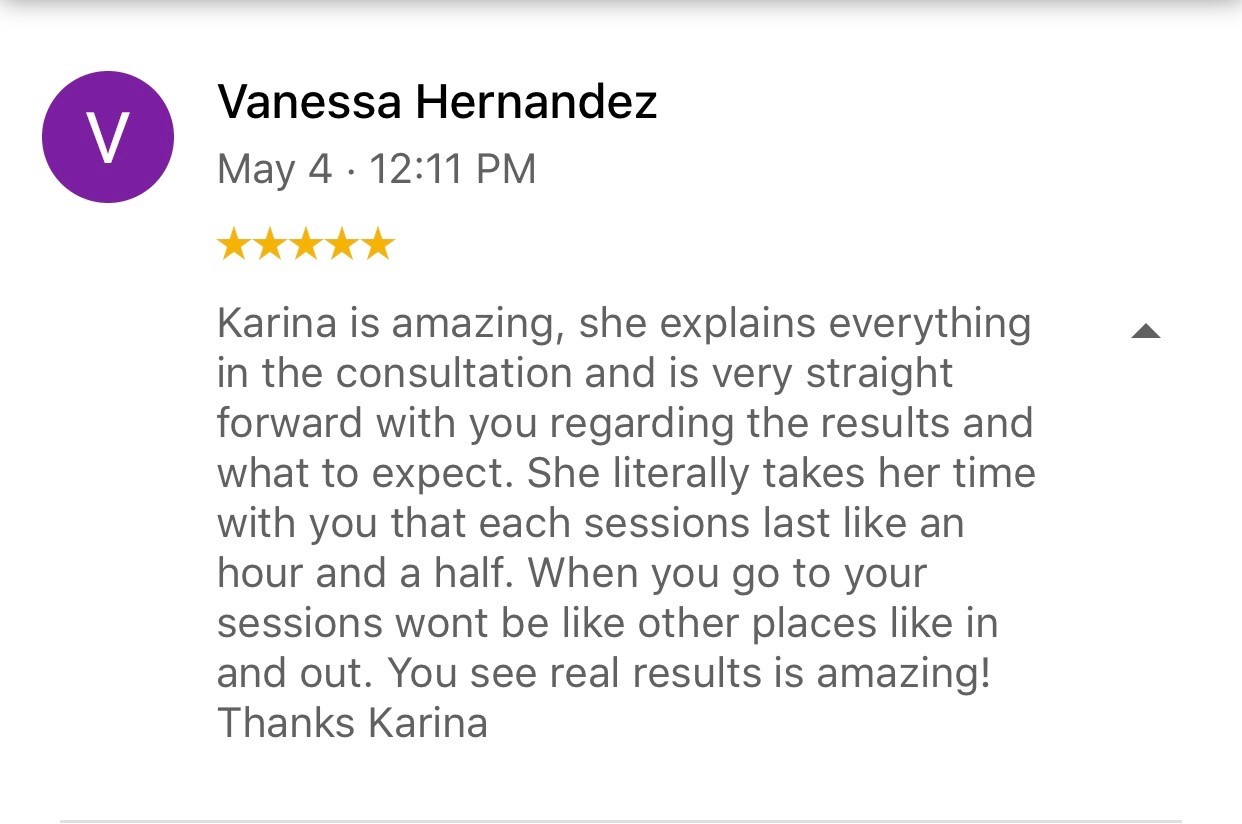Click the second yellow rating star
Image resolution: width=1242 pixels, height=824 pixels.
269,244
